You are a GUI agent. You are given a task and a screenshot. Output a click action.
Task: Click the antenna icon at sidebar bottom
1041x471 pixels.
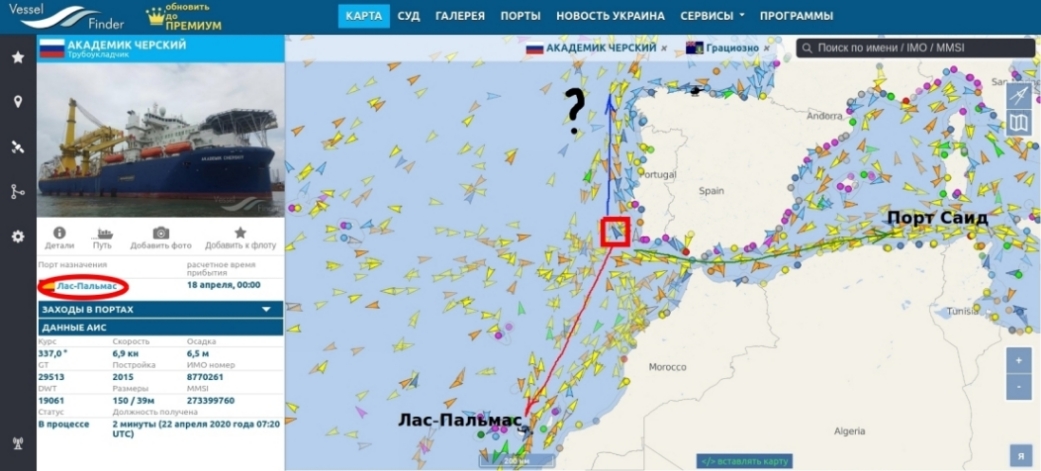tap(18, 443)
